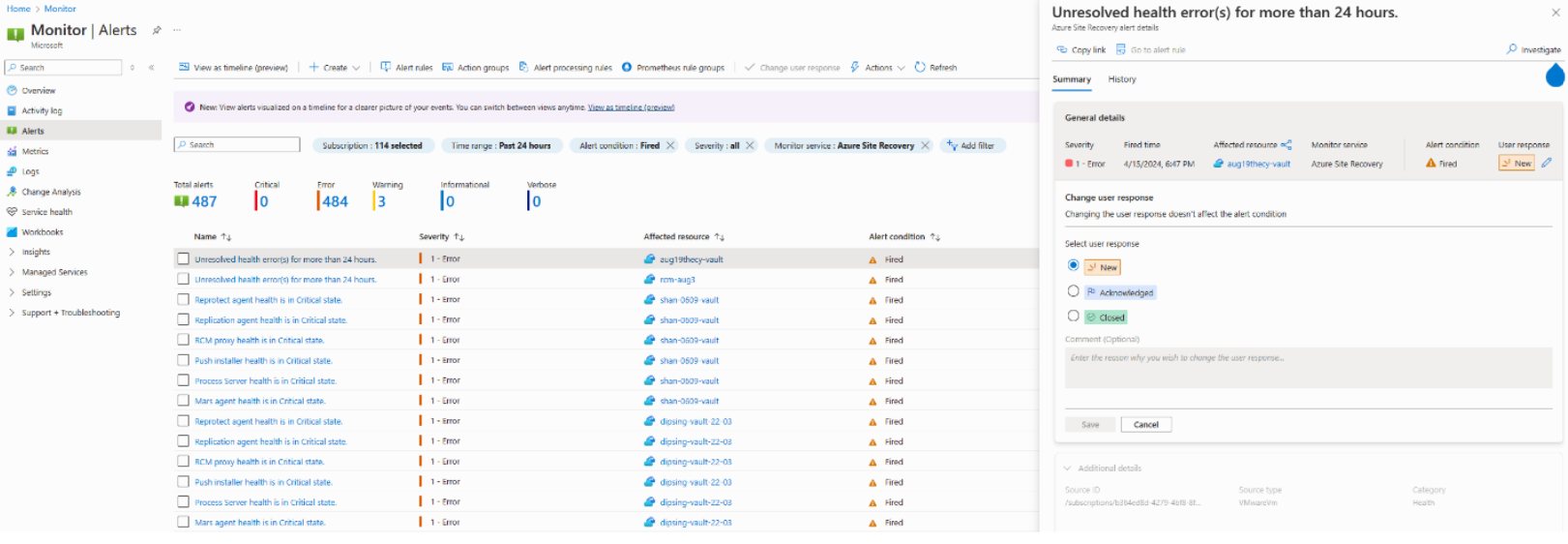This screenshot has width=1568, height=544.
Task: Remove the Monitor service filter
Action: click(x=925, y=146)
